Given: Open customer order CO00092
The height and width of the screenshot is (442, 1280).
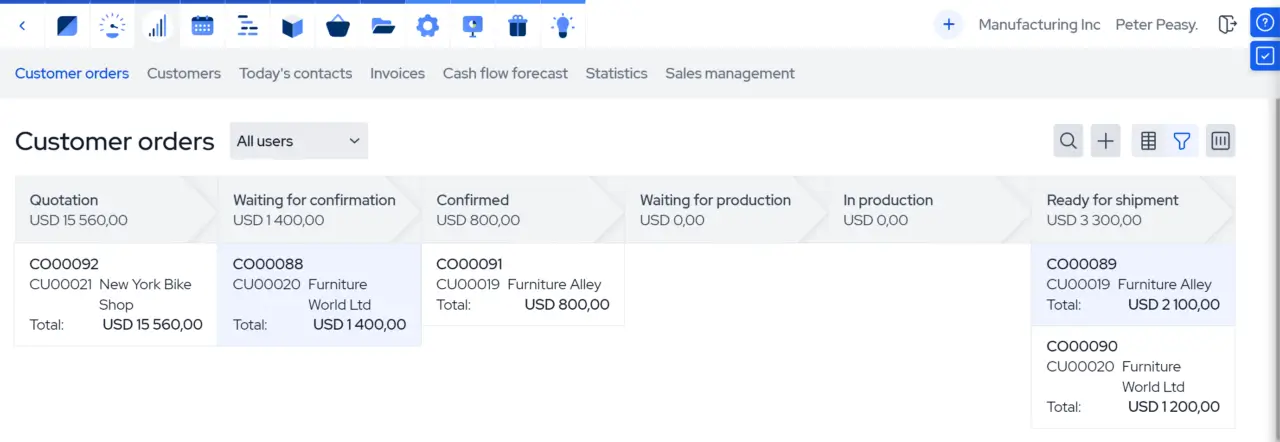Looking at the screenshot, I should [x=64, y=264].
